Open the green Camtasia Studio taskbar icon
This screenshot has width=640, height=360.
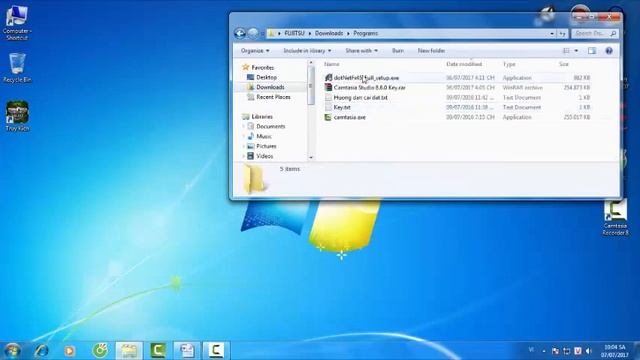click(x=158, y=350)
